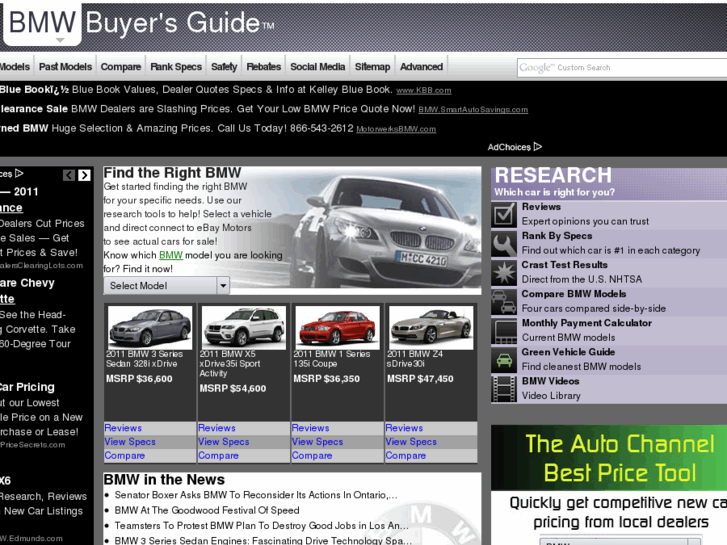Open the Rank Specs menu item
Viewport: 727px width, 545px height.
pyautogui.click(x=176, y=67)
